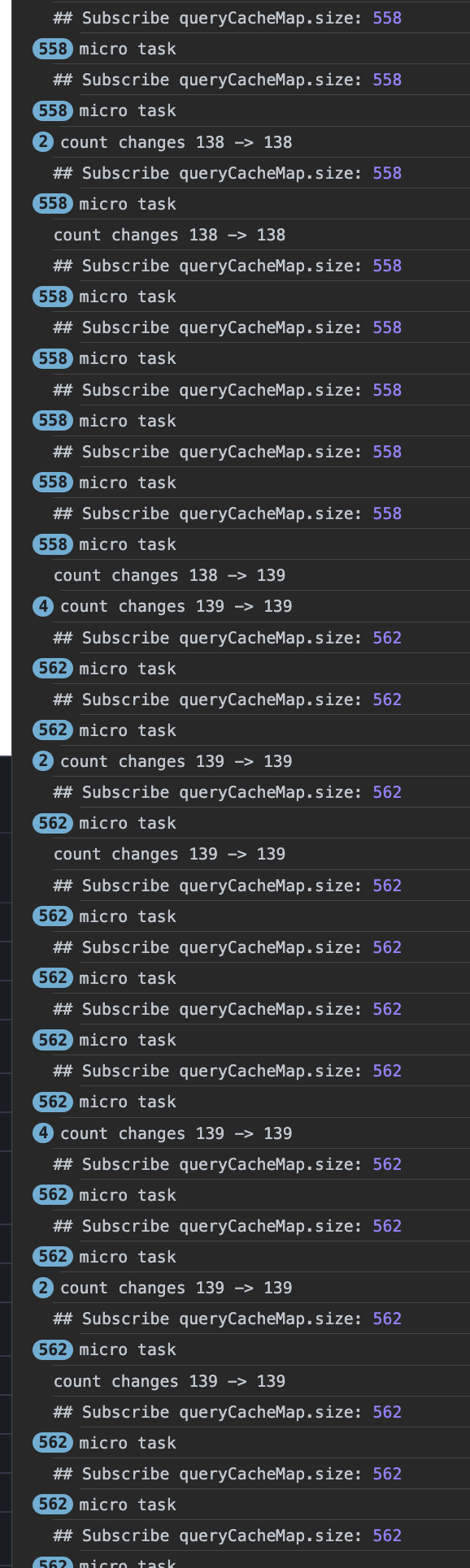Click the last 2 badge beside 139 -> 139
Screen dimensions: 470x1568
(44, 1288)
